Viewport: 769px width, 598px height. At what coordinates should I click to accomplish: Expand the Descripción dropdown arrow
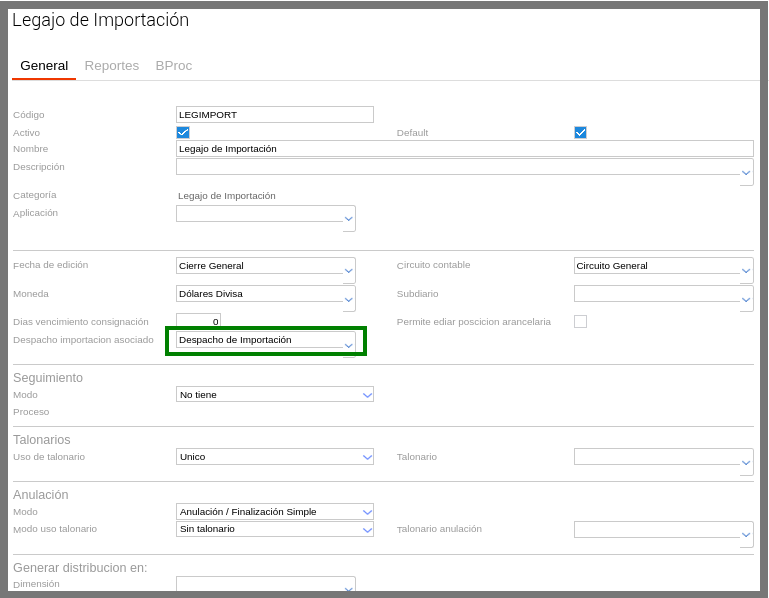tap(746, 173)
